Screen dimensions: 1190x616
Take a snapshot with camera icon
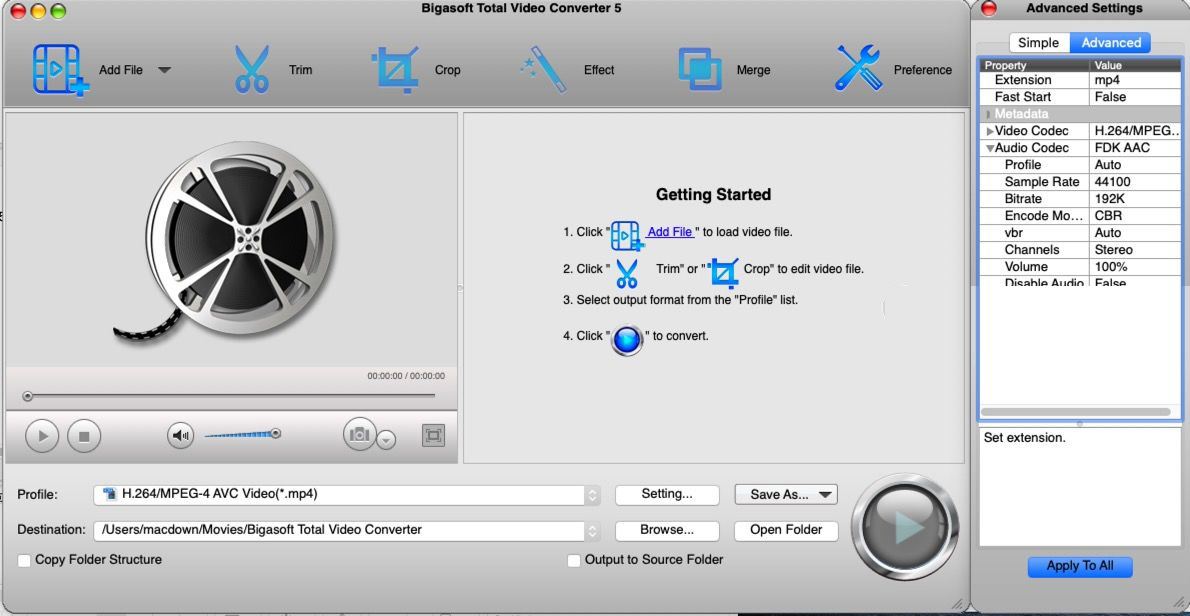[x=359, y=434]
